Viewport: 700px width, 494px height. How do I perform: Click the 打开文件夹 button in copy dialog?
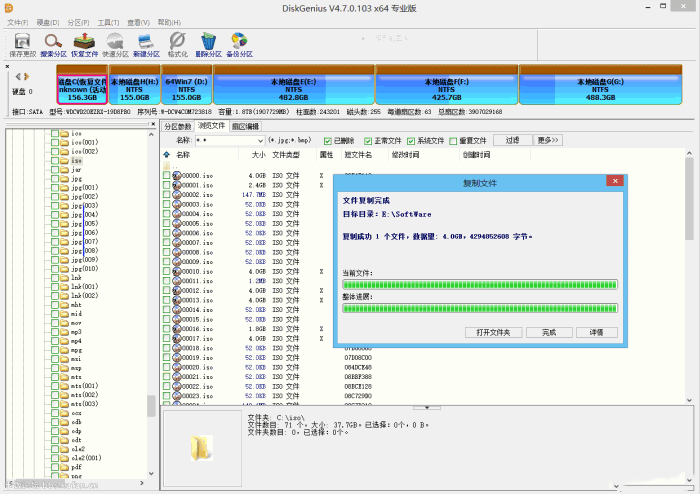(x=493, y=332)
